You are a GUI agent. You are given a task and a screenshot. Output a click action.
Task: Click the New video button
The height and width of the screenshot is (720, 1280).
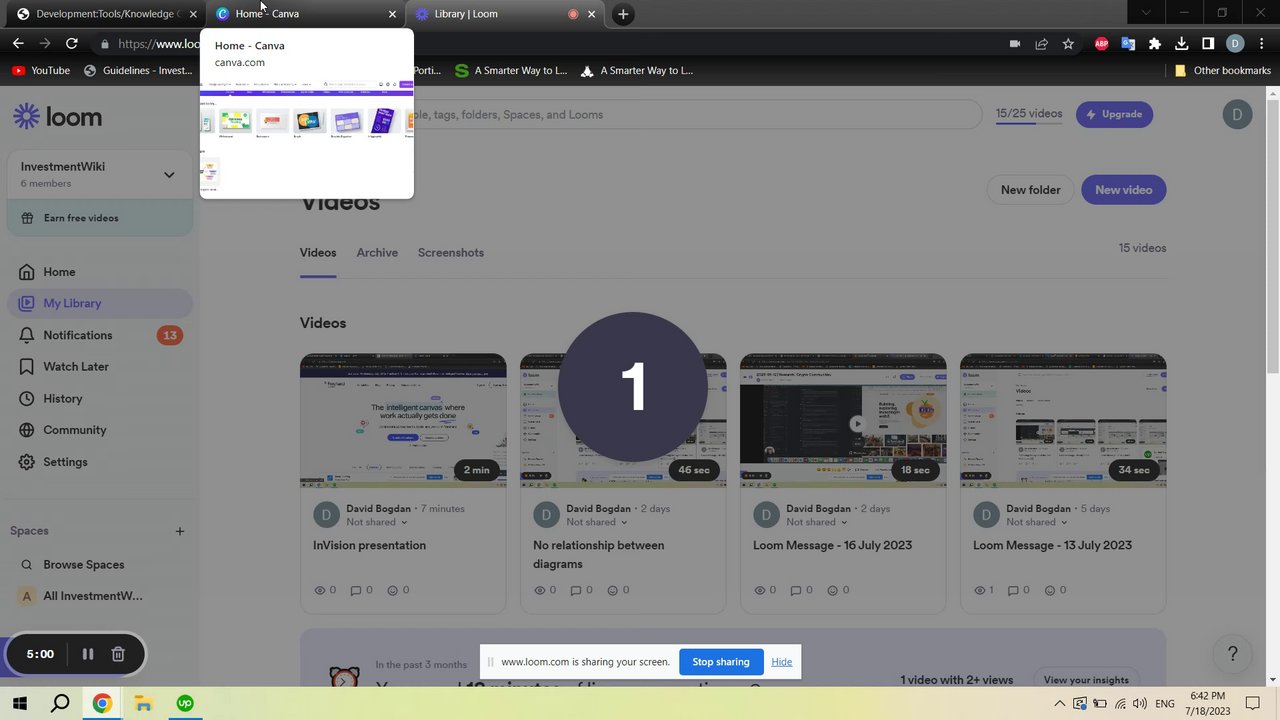coord(1124,190)
